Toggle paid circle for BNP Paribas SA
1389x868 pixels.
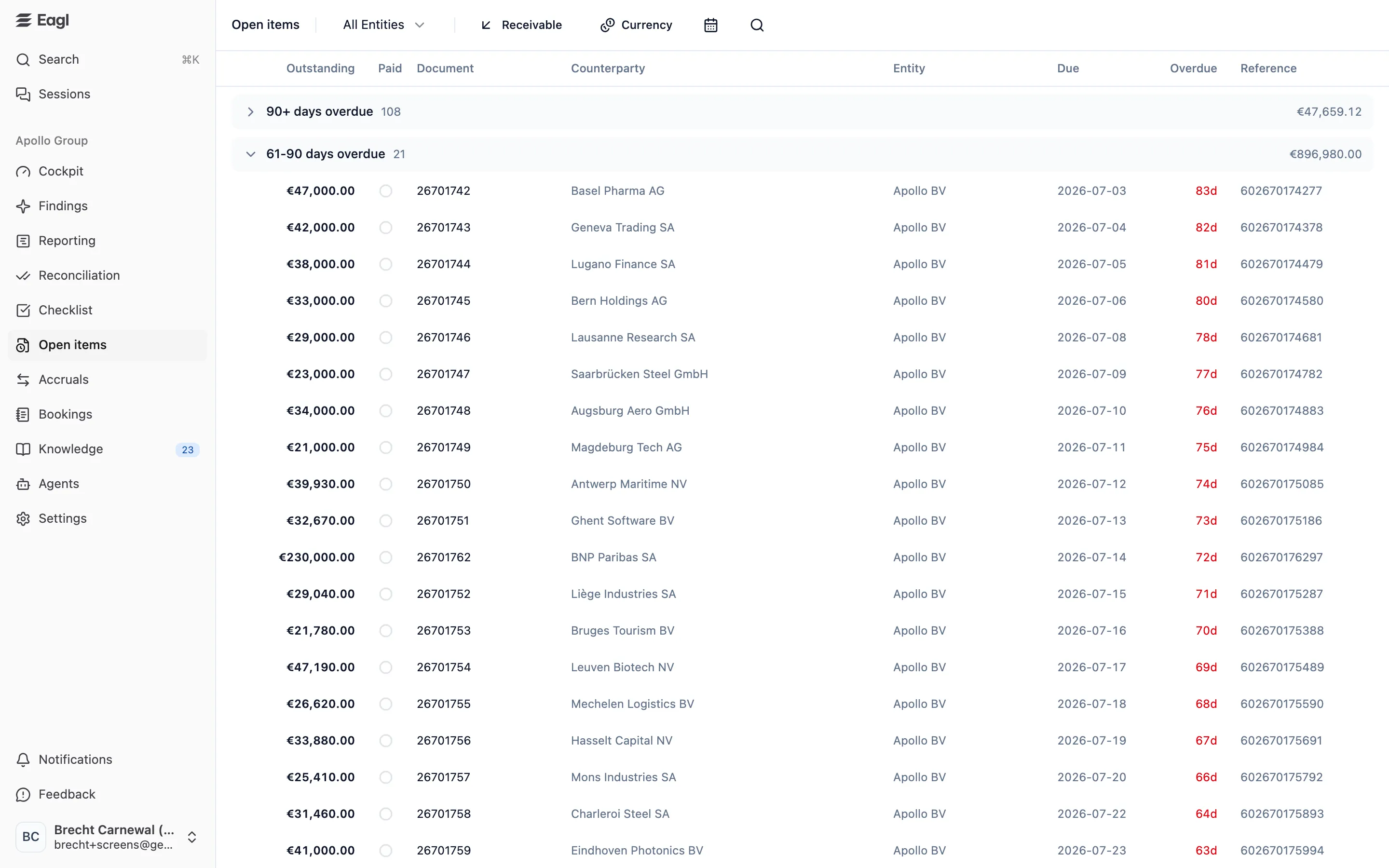(386, 557)
